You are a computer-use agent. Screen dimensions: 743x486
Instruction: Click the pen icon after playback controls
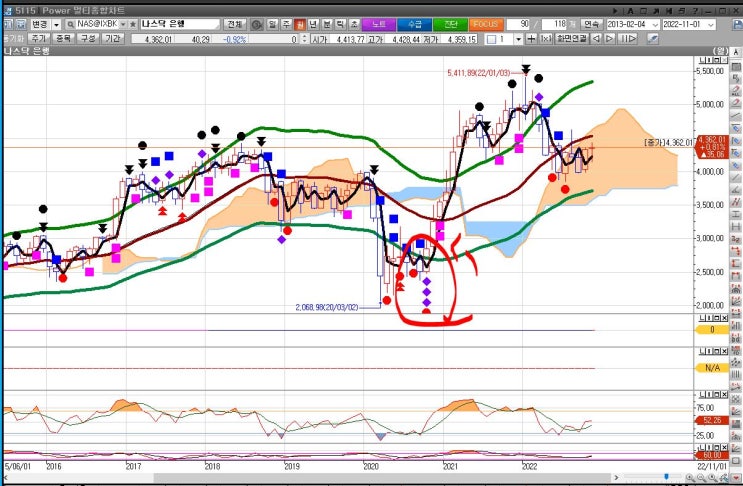coord(653,39)
